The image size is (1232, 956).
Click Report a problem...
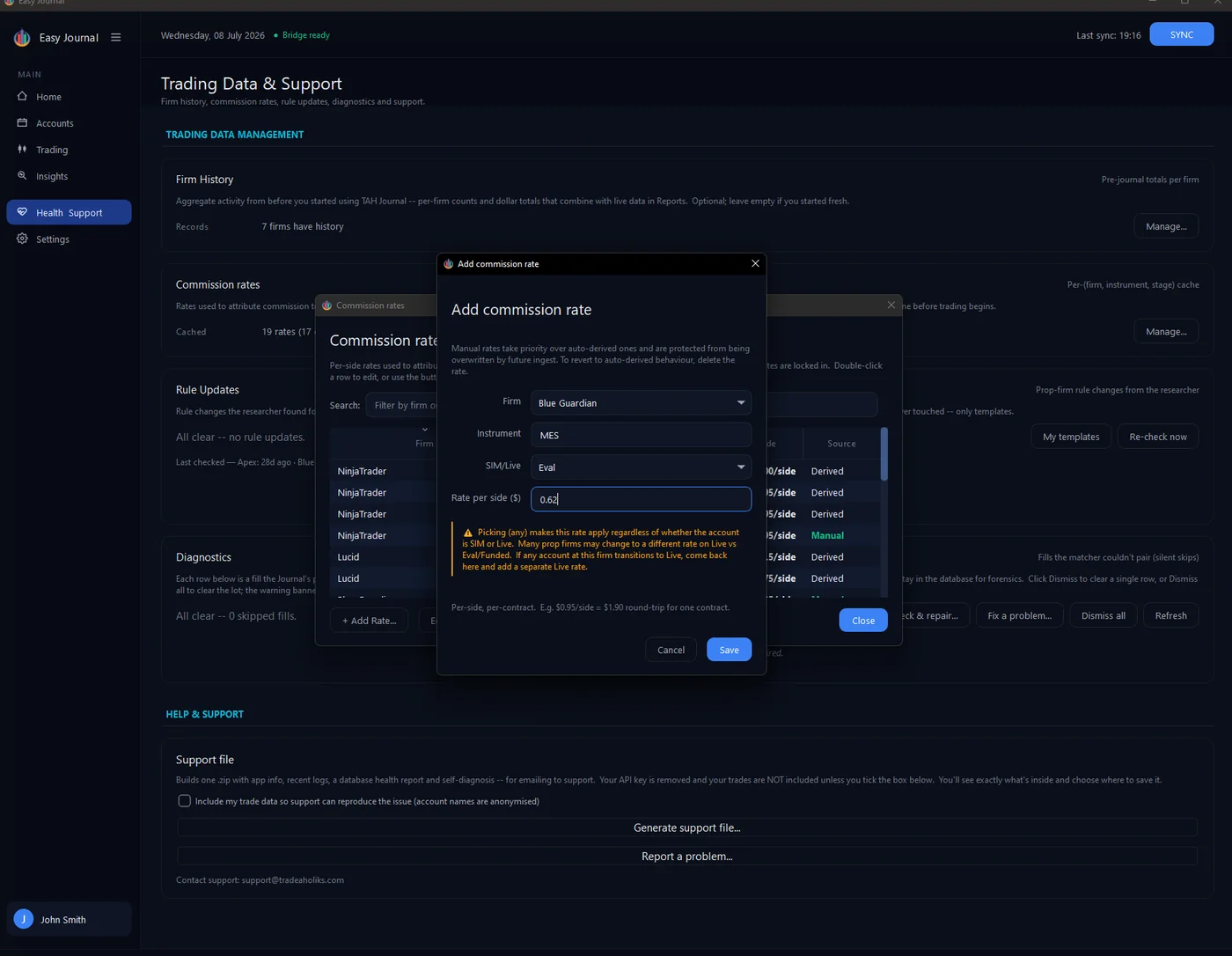(x=687, y=857)
